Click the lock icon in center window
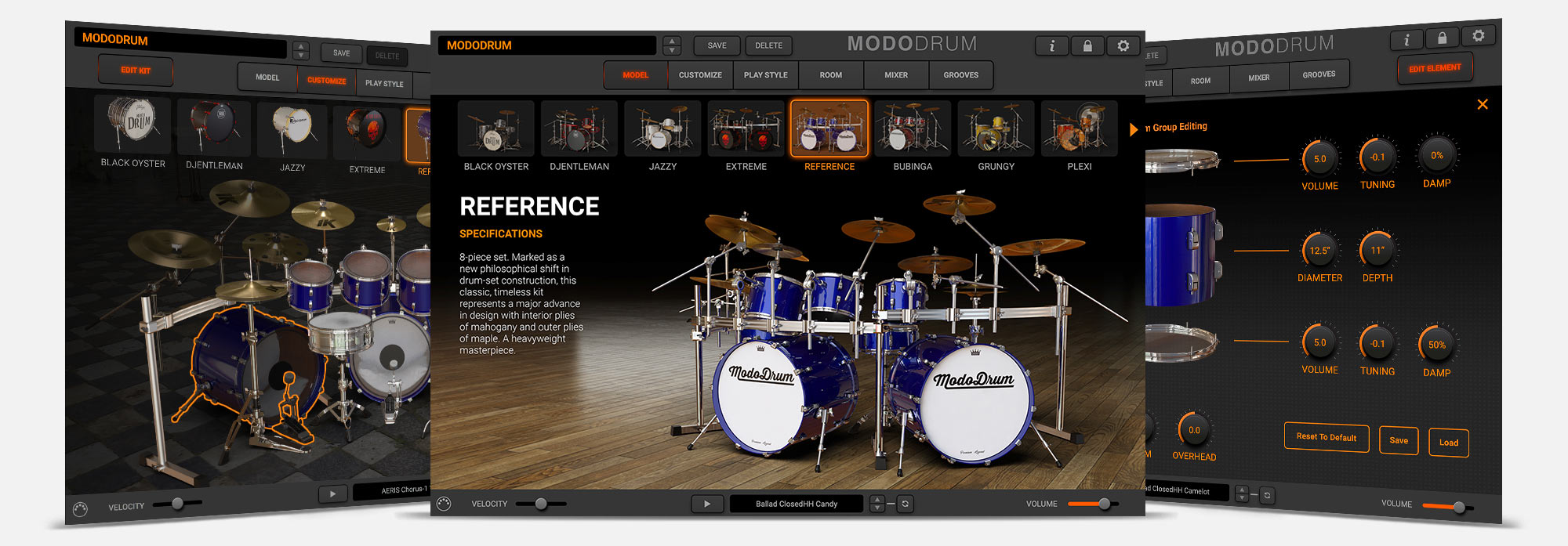 tap(1087, 46)
